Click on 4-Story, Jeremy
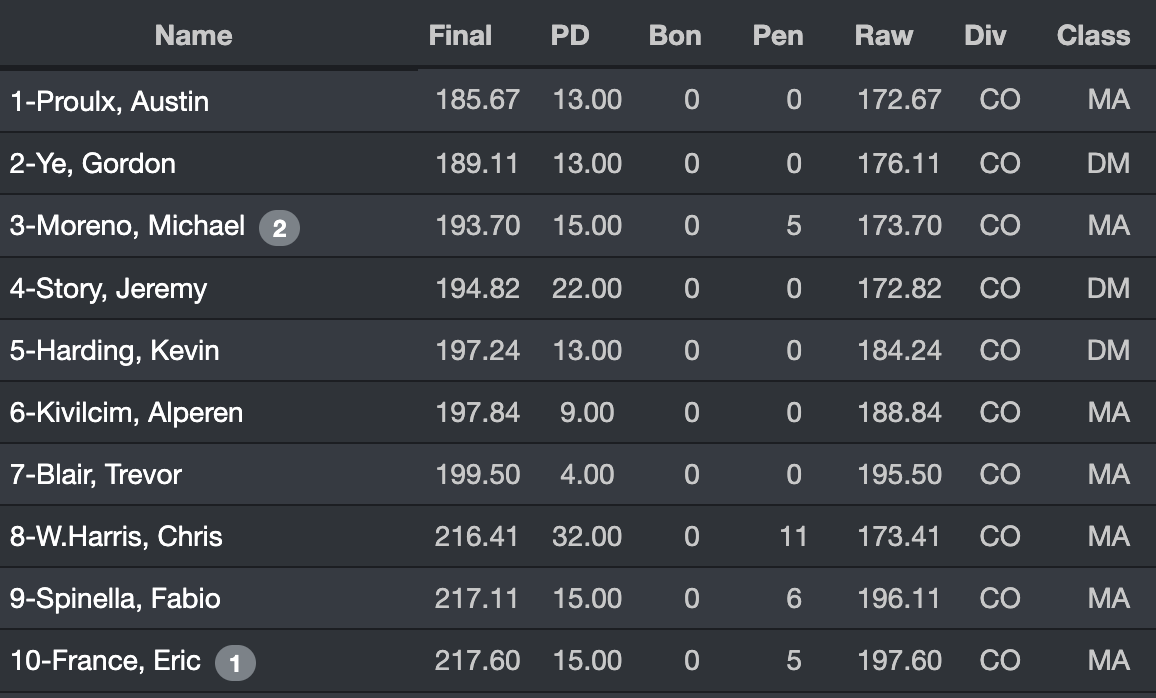 [x=108, y=289]
